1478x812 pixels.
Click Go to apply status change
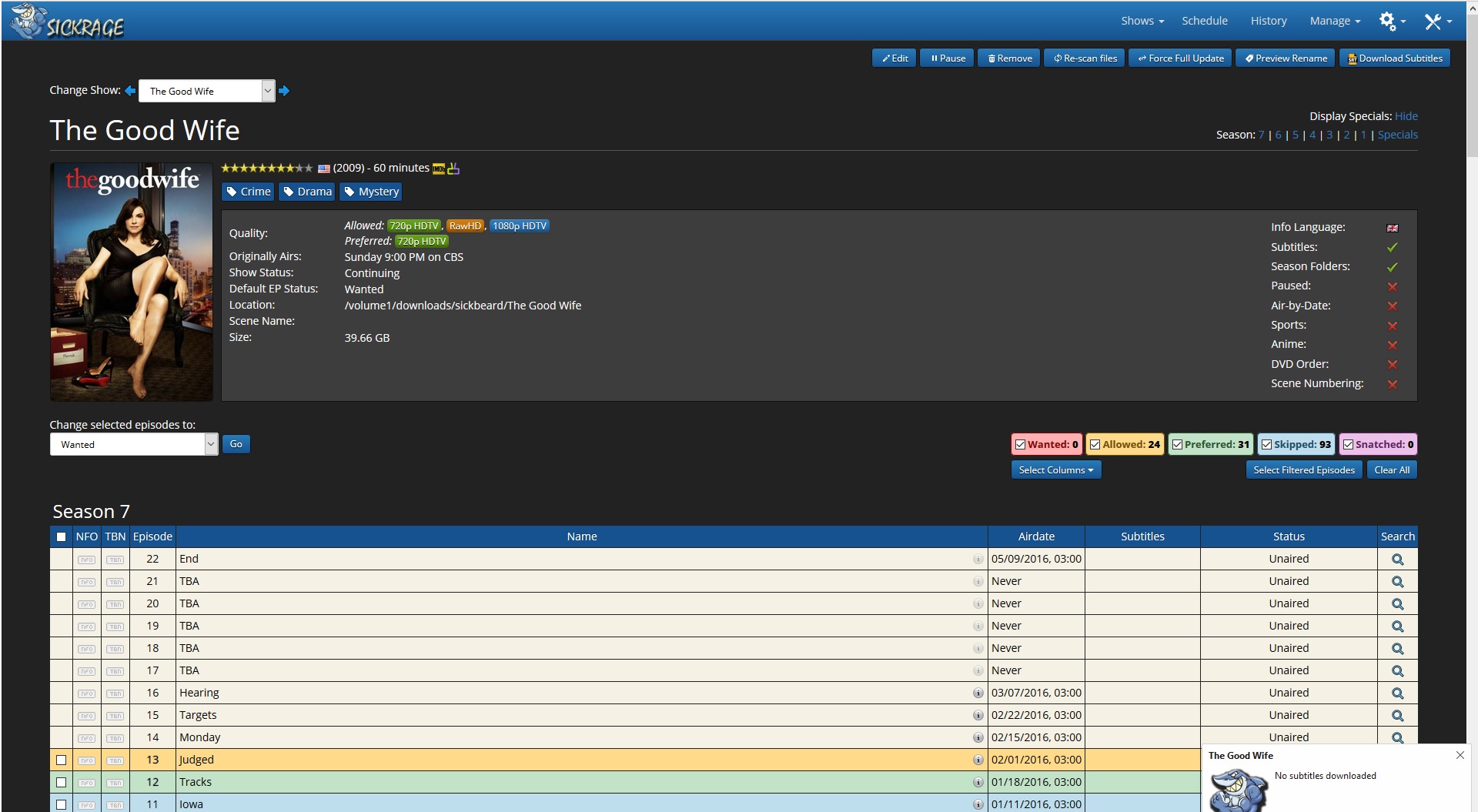point(236,444)
